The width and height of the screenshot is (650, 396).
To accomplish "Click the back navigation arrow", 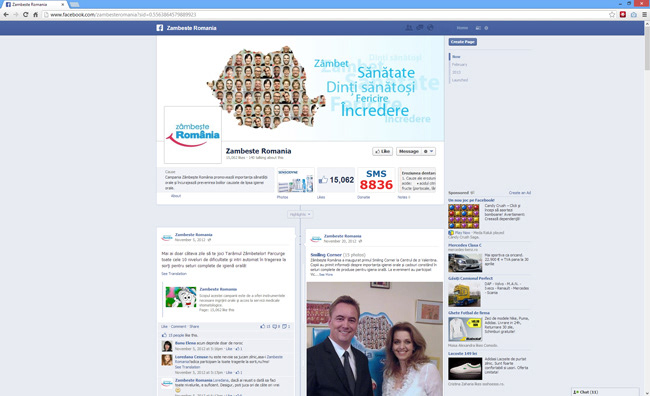I will (6, 15).
